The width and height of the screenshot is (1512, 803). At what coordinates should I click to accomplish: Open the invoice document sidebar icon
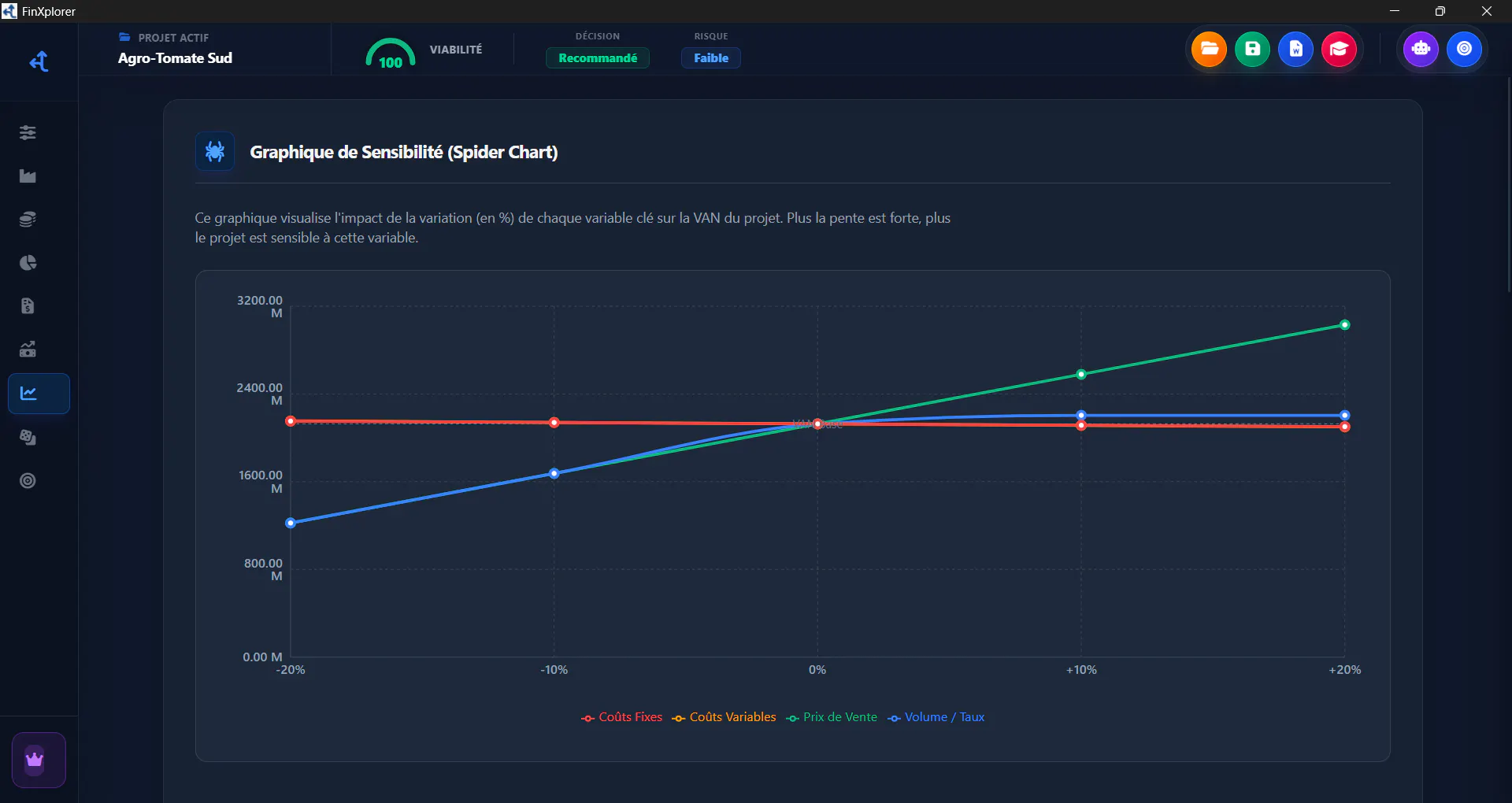28,305
